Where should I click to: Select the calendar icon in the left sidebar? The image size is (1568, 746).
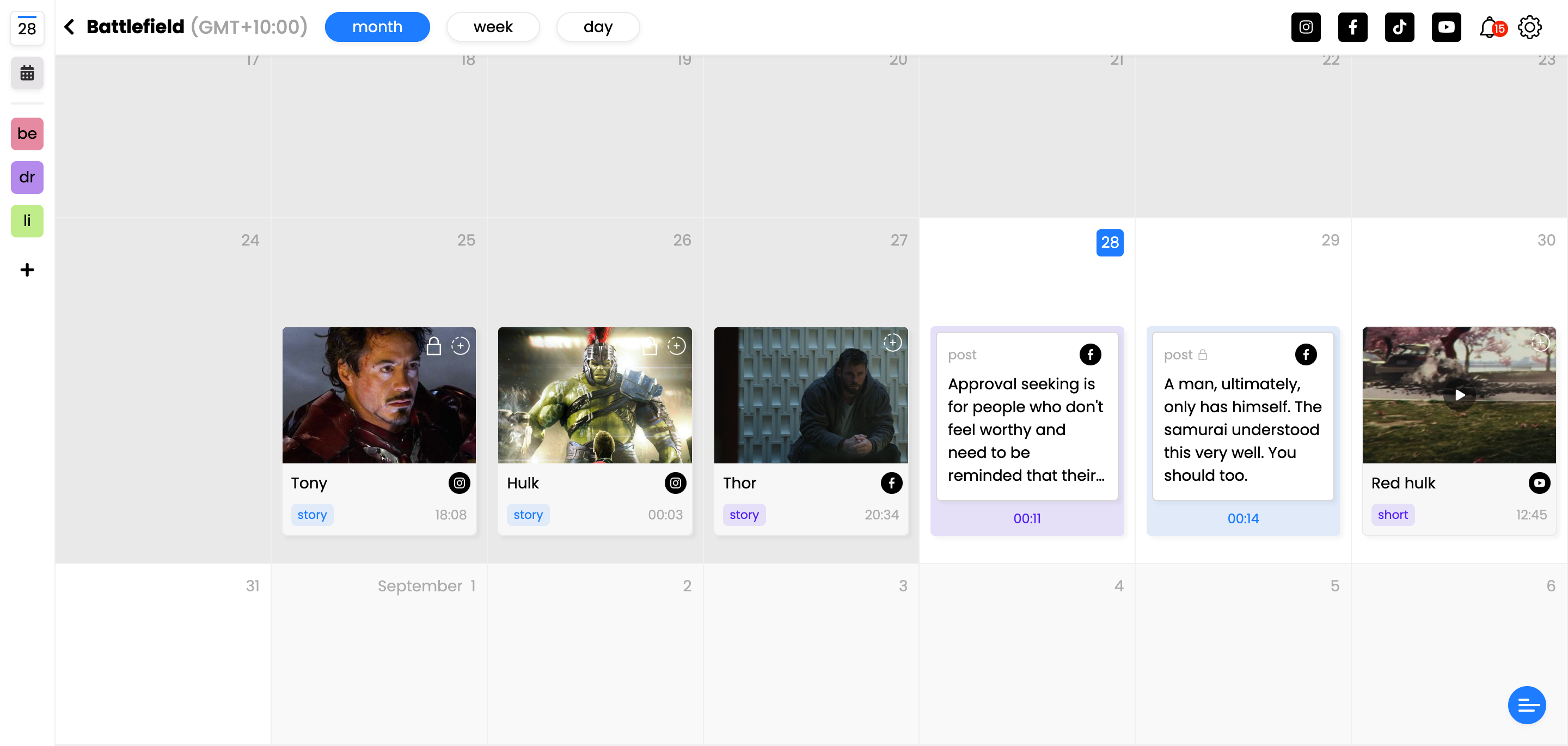27,73
